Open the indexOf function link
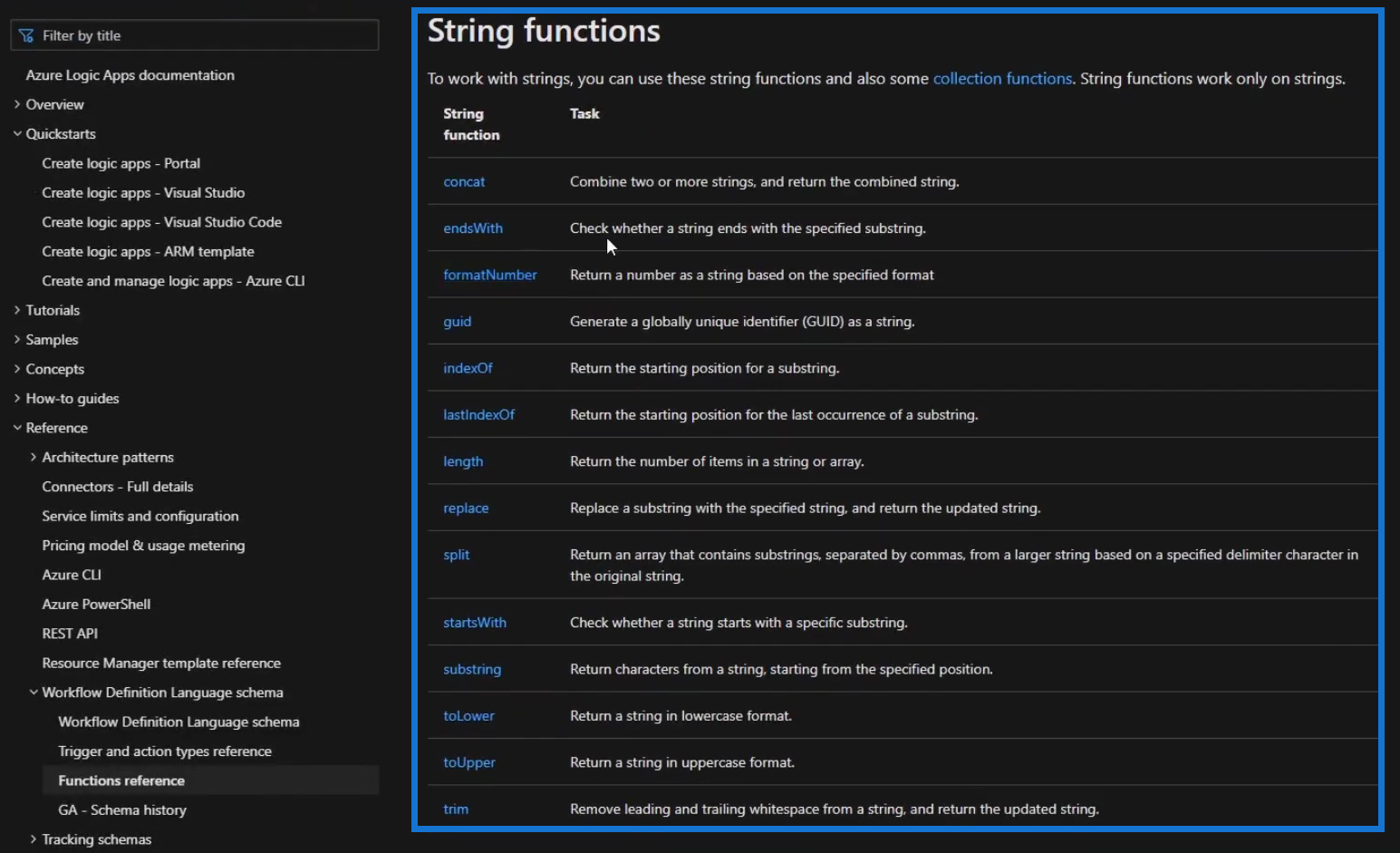The image size is (1400, 853). pyautogui.click(x=468, y=368)
